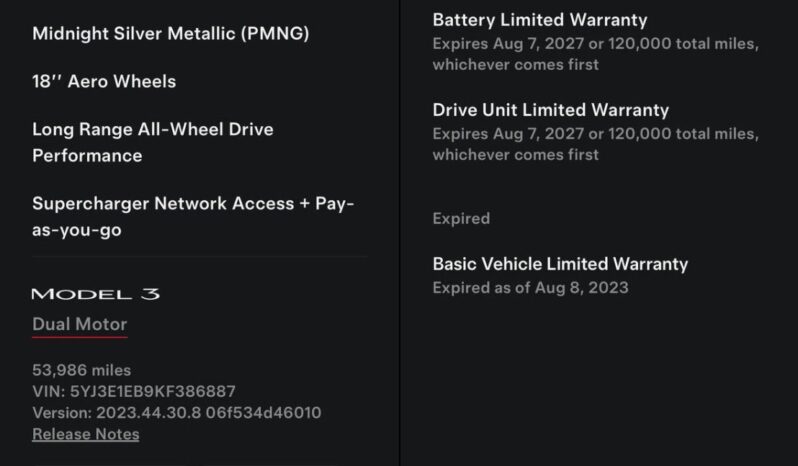798x466 pixels.
Task: Click the Expired as of Aug 8, 2023 text
Action: tap(530, 287)
